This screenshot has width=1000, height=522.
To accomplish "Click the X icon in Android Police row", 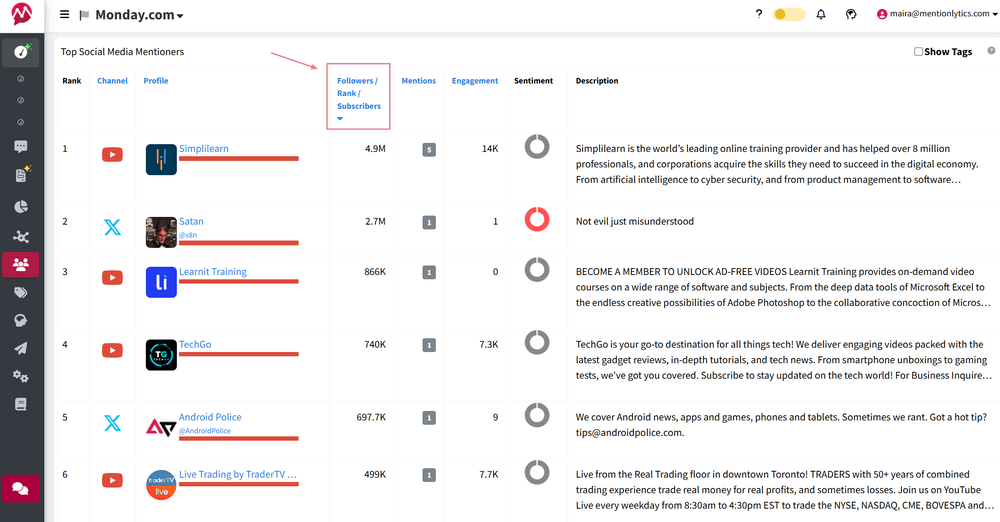I will coord(112,423).
